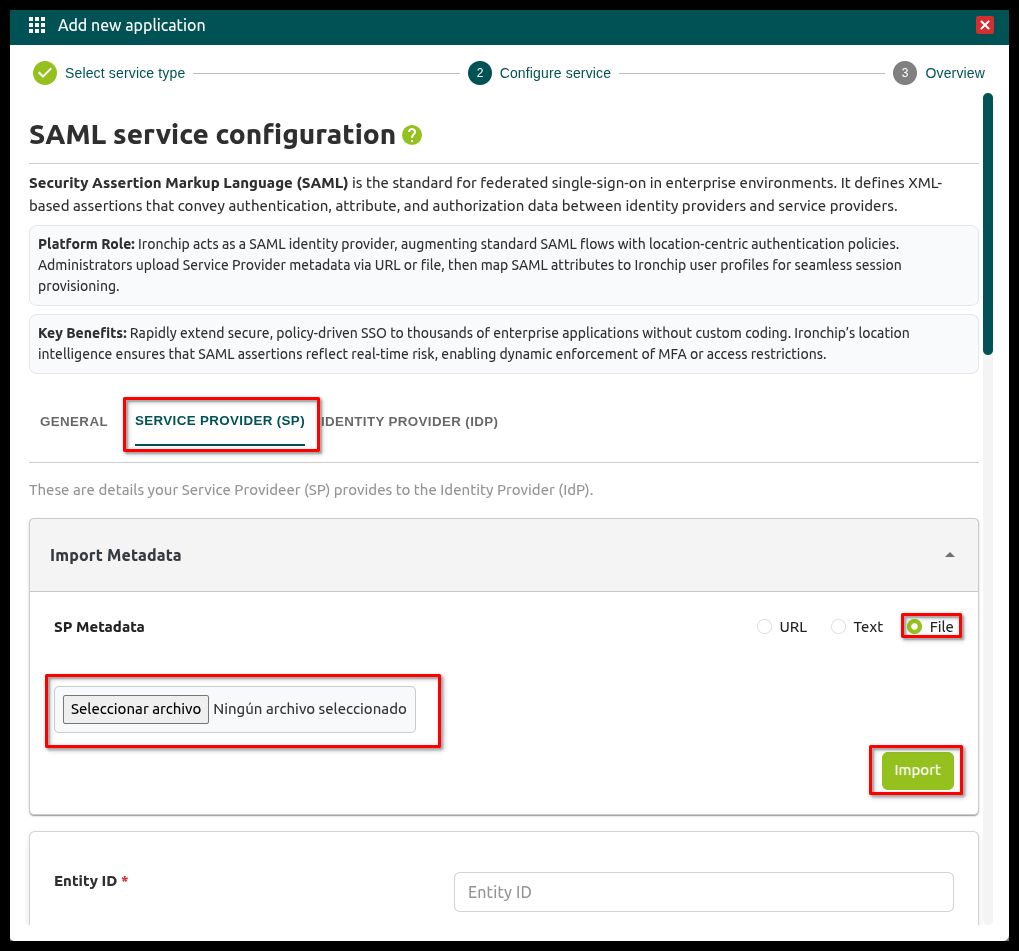Click the green checkmark step icon
The width and height of the screenshot is (1019, 951).
click(44, 73)
